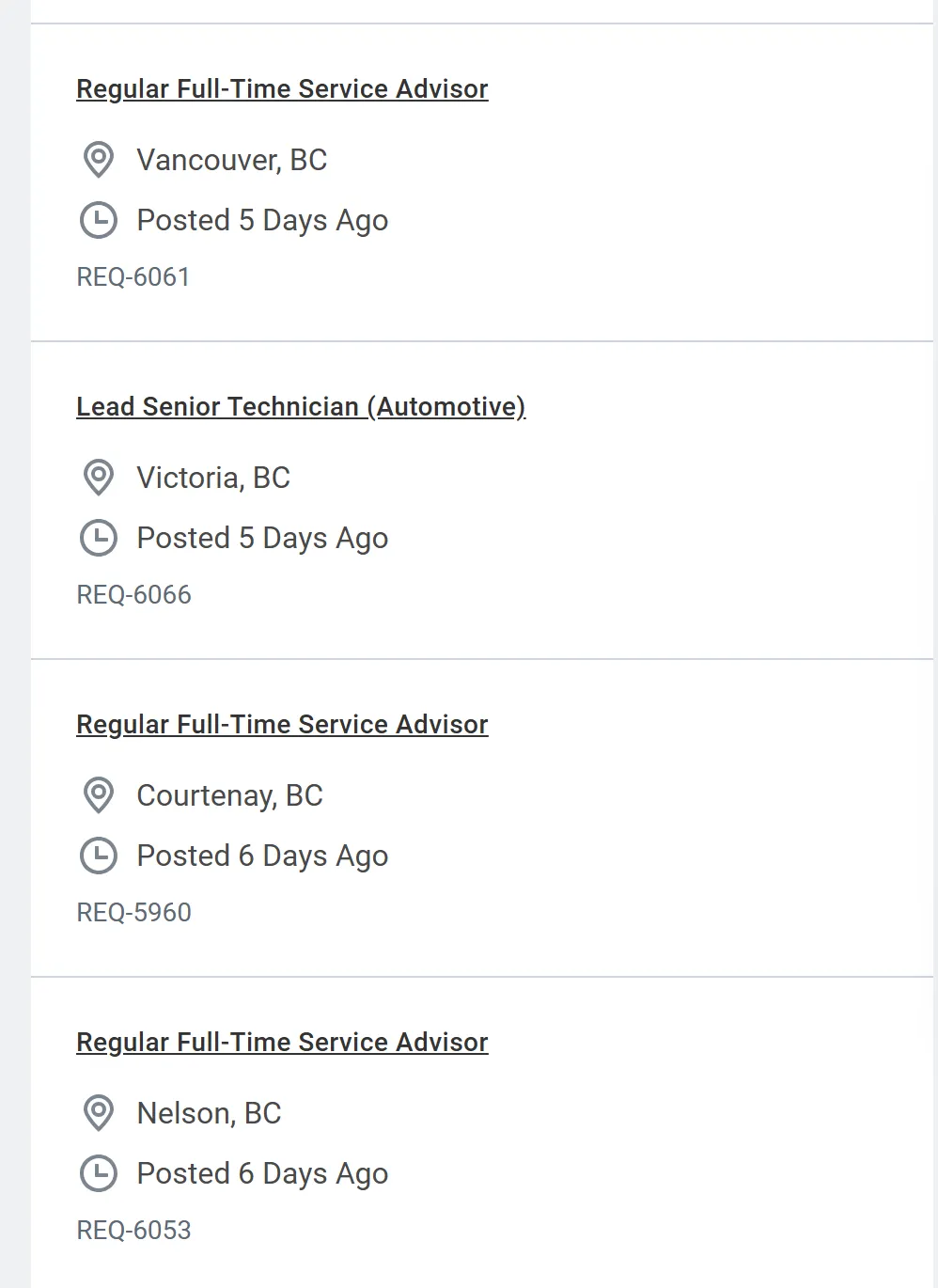Click the Vancouver, BC location text

click(231, 160)
